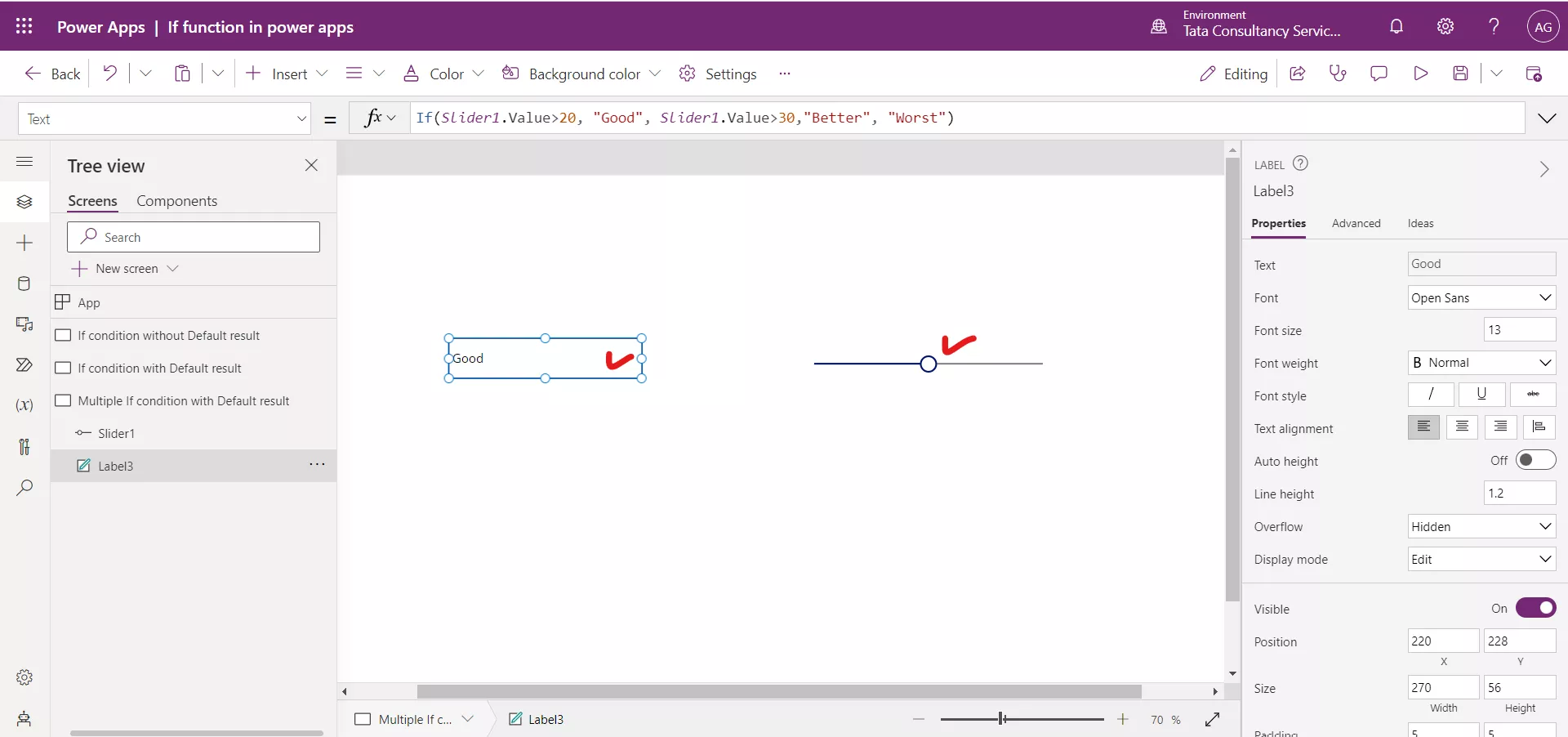Select the Media panel icon
This screenshot has height=737, width=1568.
24,324
